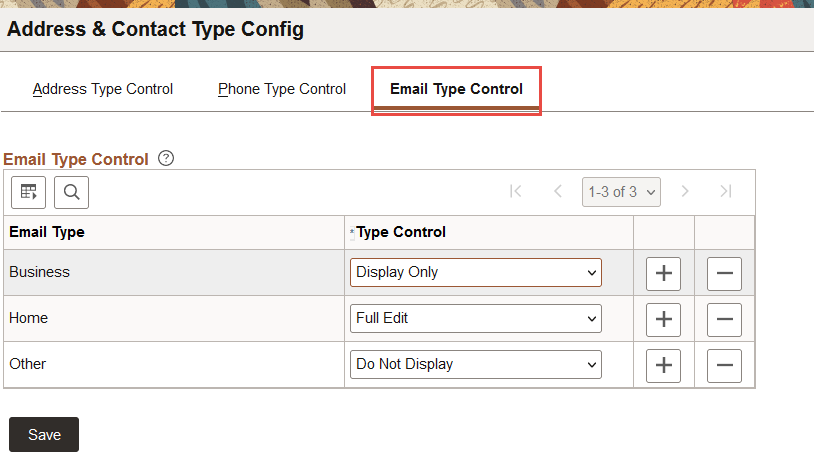
Task: Go to last page of rows
Action: pyautogui.click(x=726, y=191)
